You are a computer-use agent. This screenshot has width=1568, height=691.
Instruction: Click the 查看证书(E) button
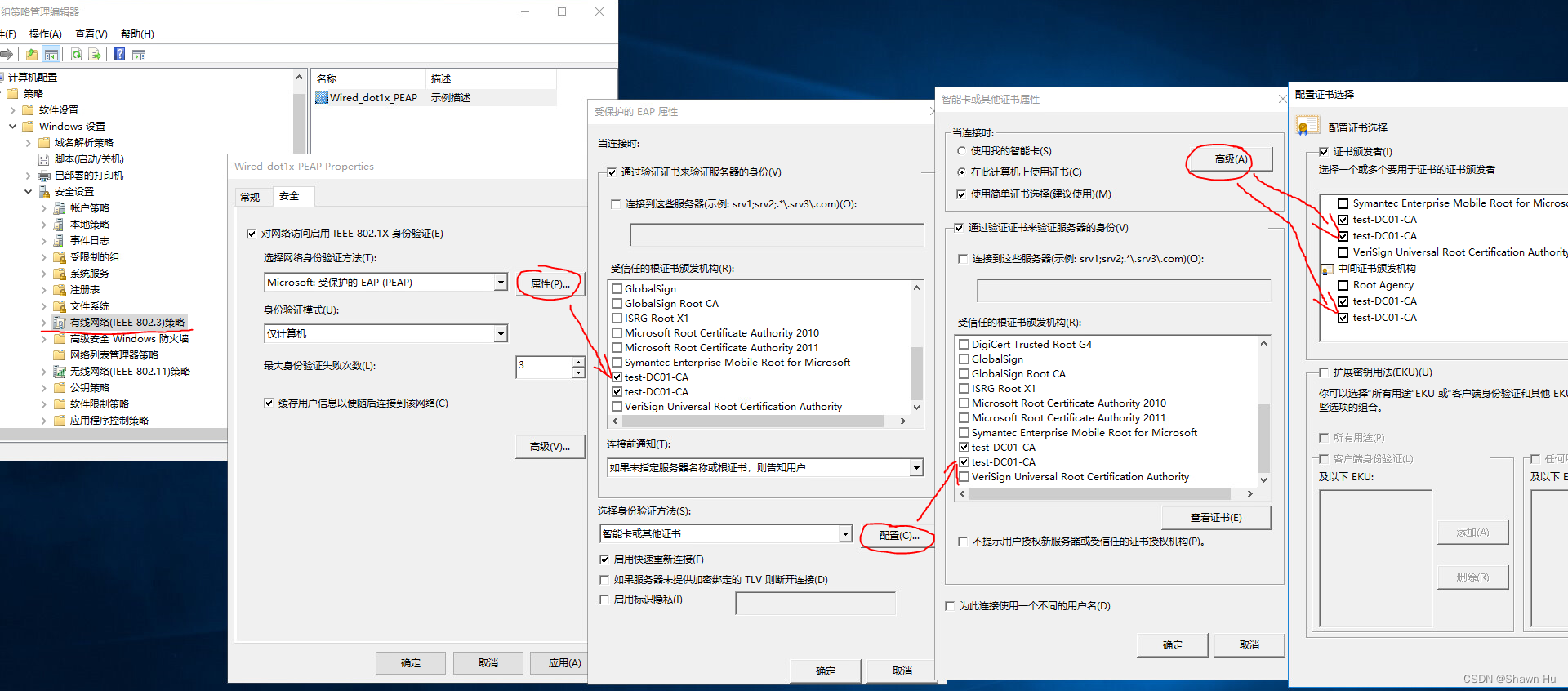[1216, 518]
